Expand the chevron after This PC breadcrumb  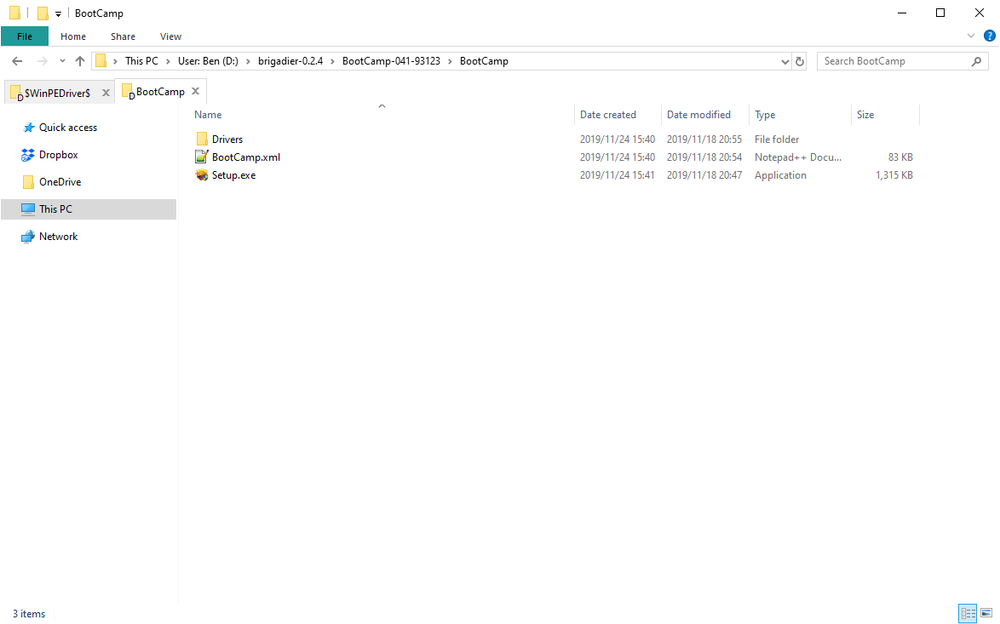(x=168, y=62)
